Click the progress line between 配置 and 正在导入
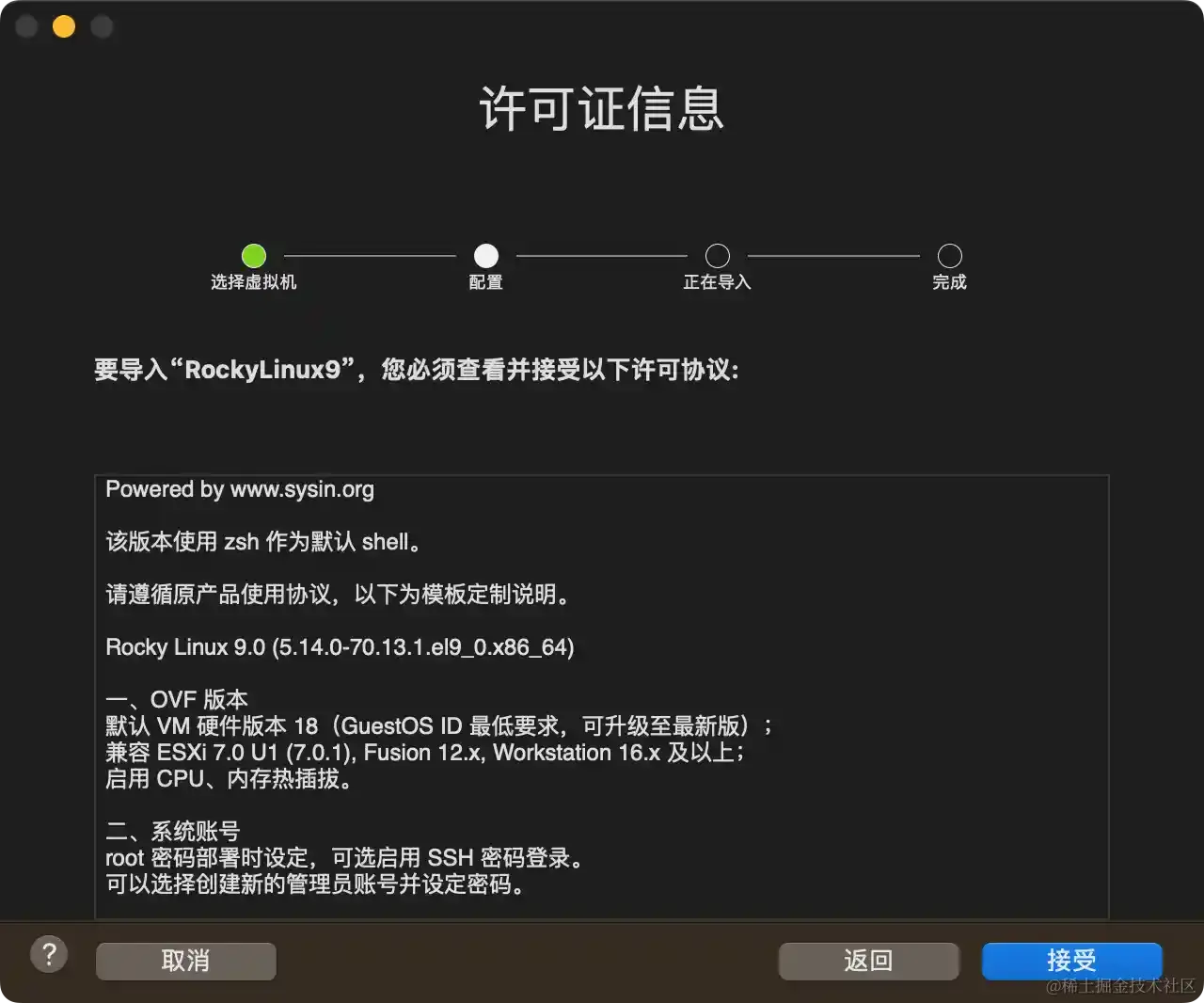 tap(602, 255)
